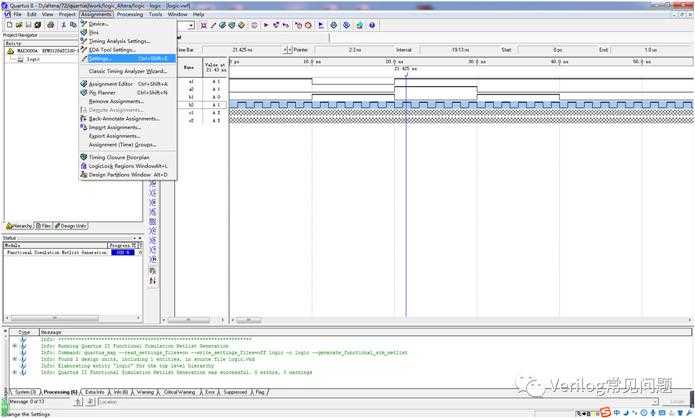Select Settings... in Assignments menu

128,59
